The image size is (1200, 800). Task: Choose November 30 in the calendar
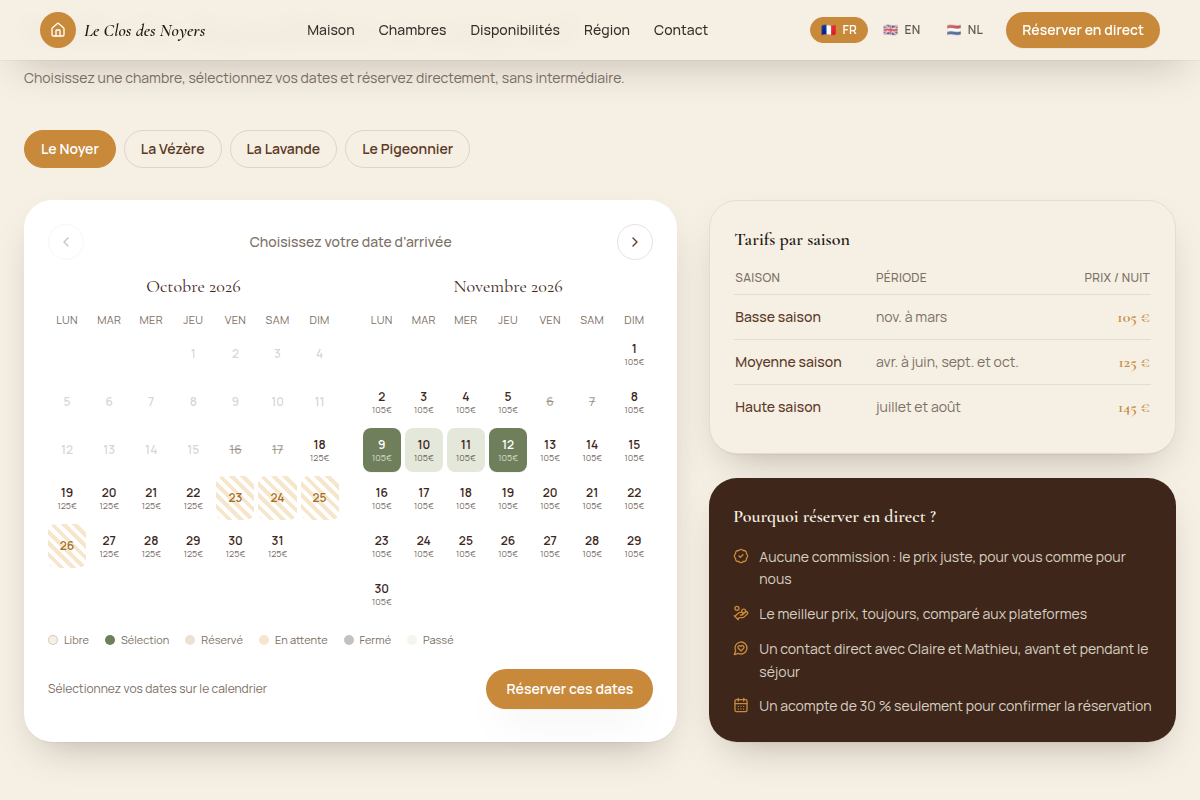(382, 593)
